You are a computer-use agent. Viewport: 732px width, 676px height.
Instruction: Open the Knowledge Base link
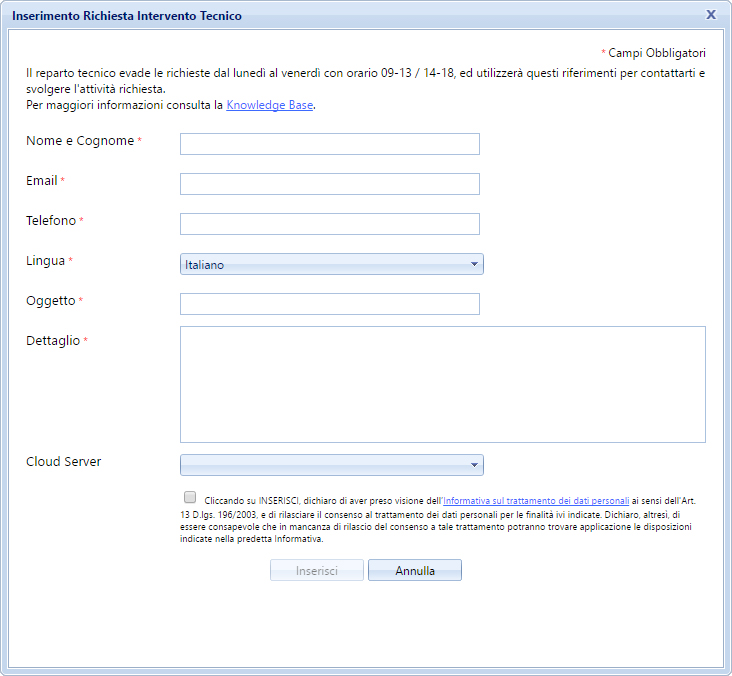point(270,105)
